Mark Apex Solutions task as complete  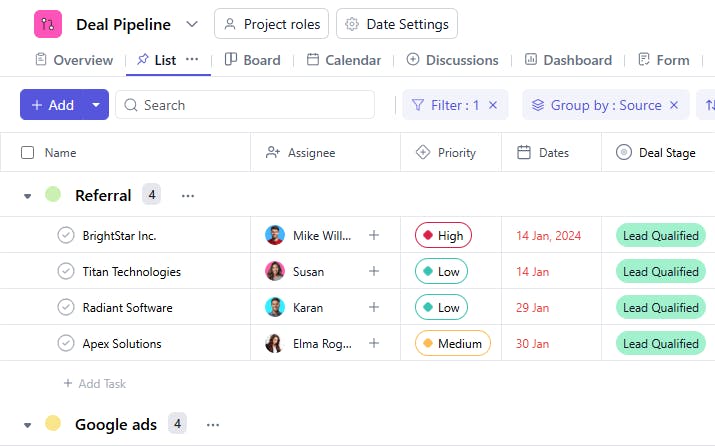66,343
